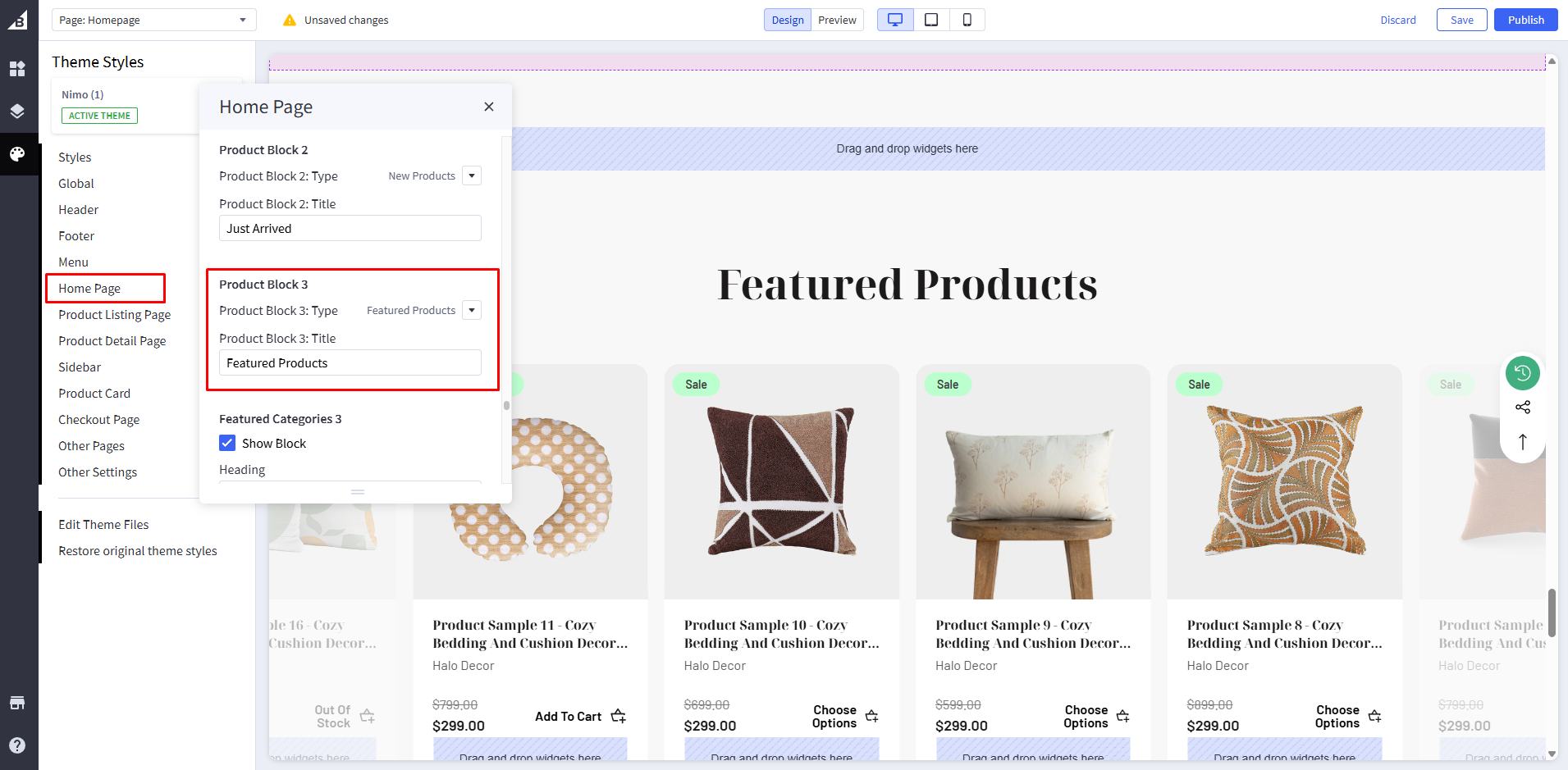This screenshot has height=770, width=1568.
Task: Switch to tablet preview icon
Action: pyautogui.click(x=931, y=20)
